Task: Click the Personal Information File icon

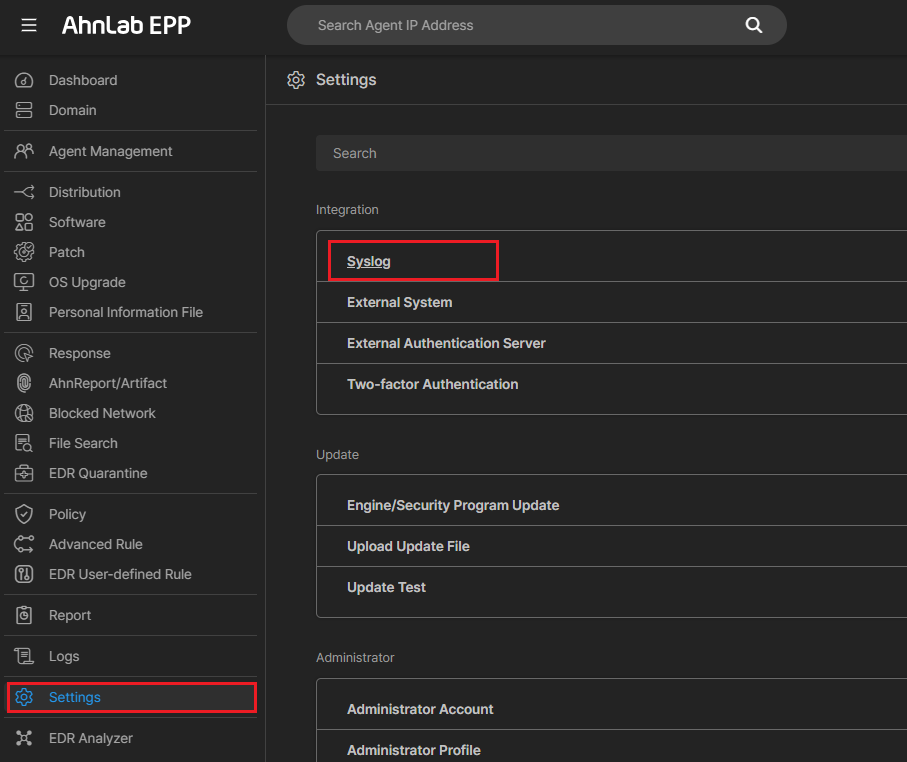Action: pos(24,312)
